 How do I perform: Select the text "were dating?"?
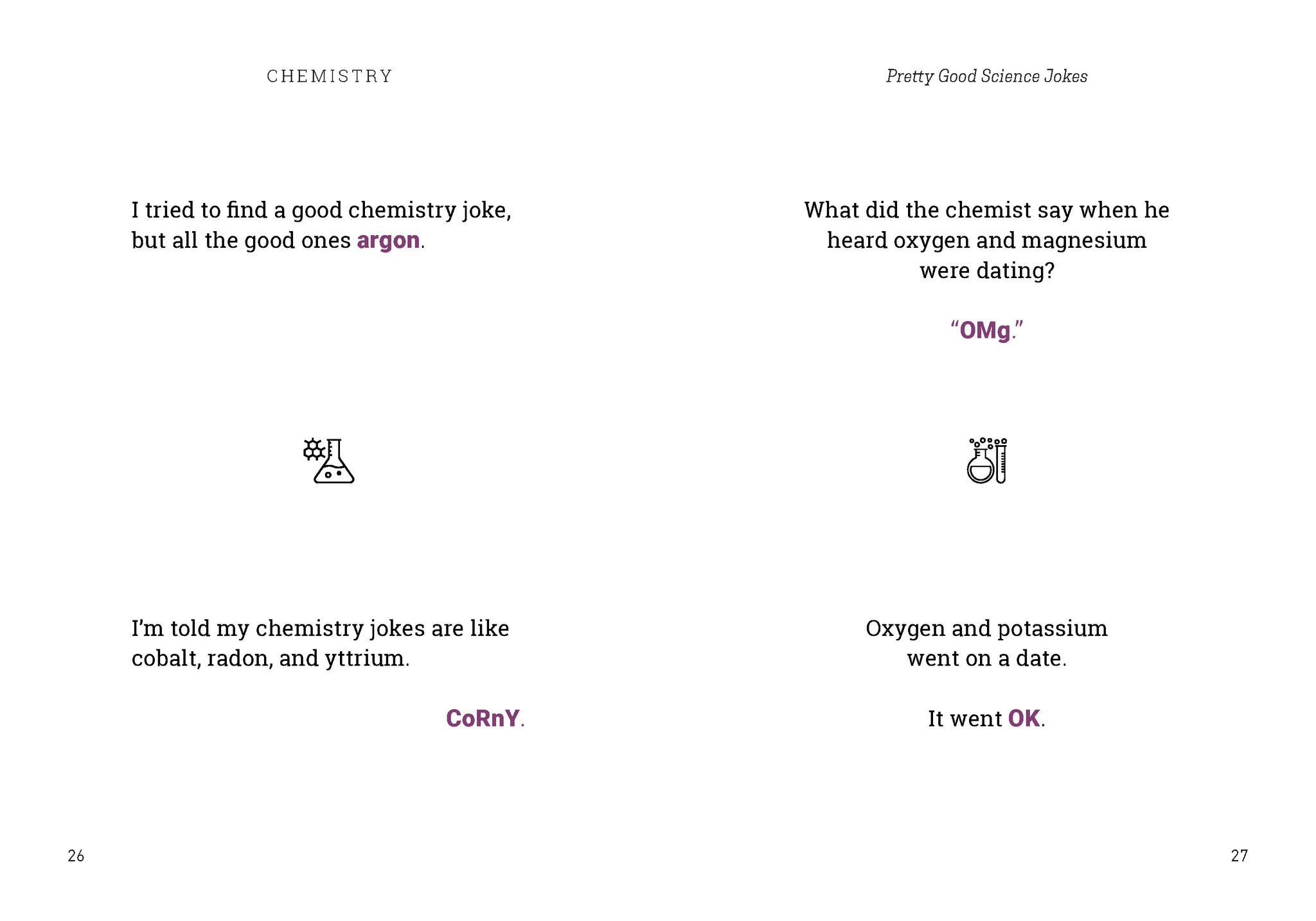point(987,270)
